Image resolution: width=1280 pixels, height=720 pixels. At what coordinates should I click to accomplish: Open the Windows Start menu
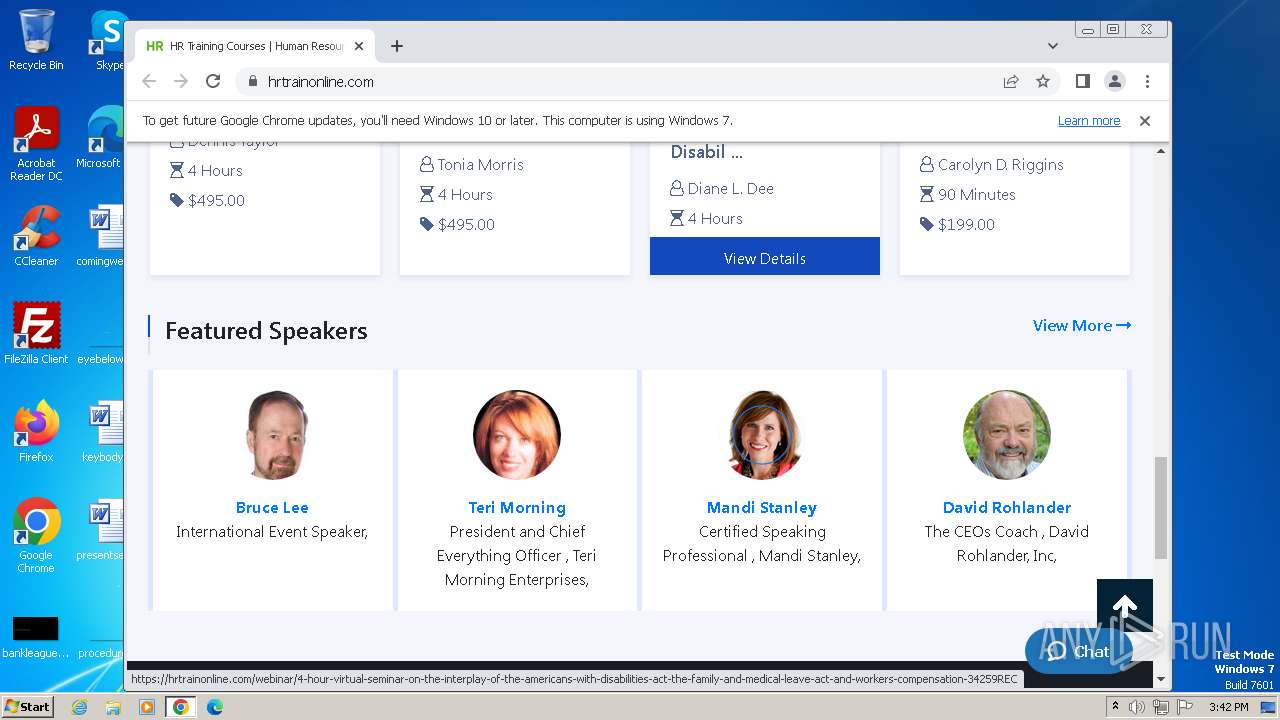[27, 707]
